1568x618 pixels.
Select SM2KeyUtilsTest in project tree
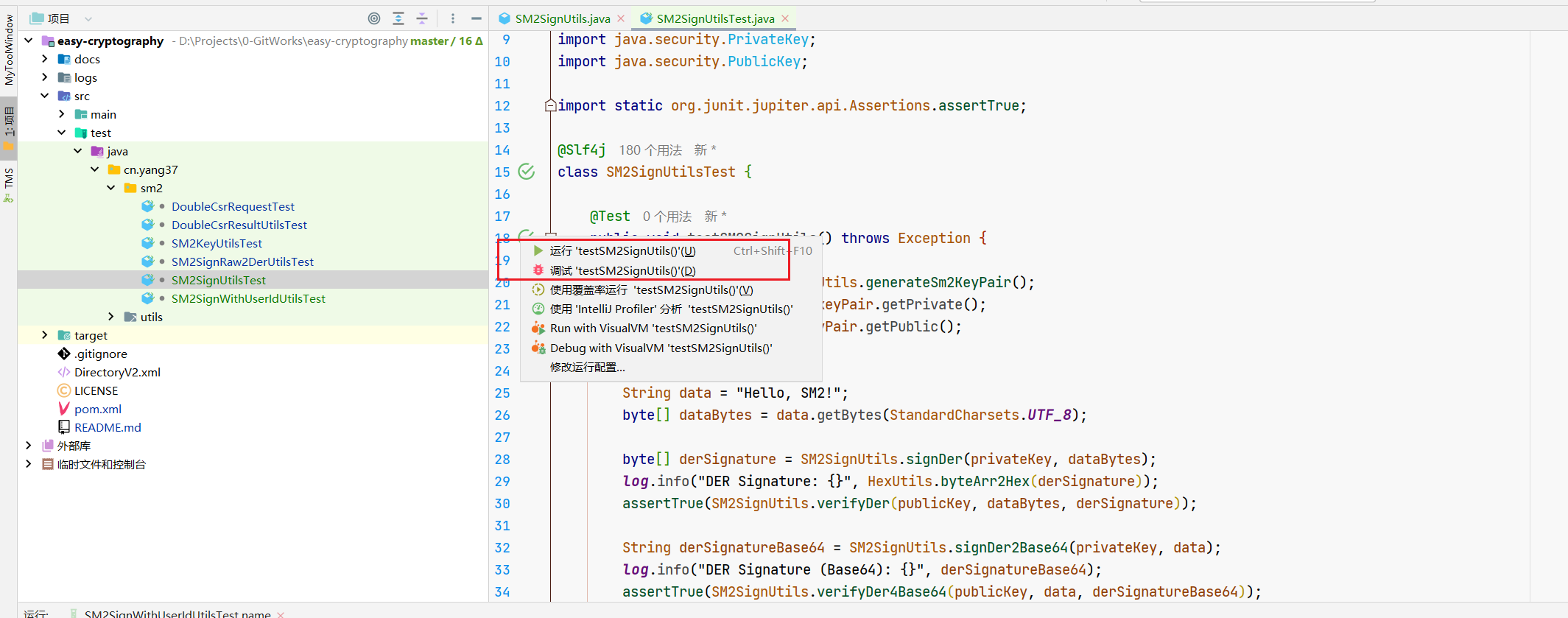217,243
